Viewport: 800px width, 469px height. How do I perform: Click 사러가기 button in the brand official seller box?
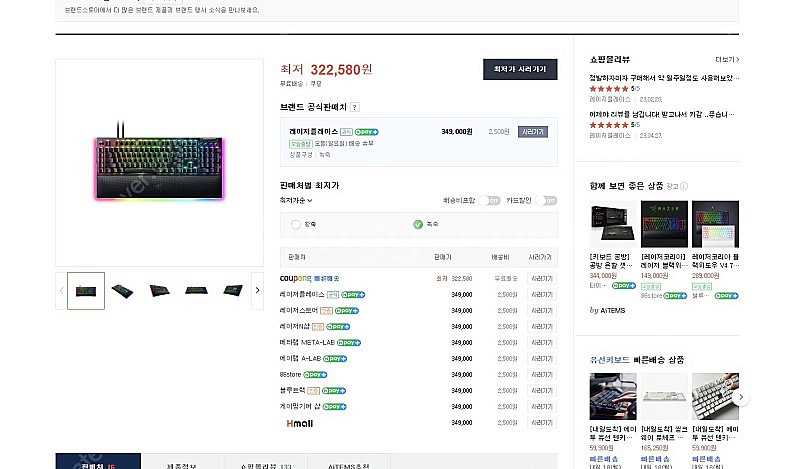coord(533,132)
